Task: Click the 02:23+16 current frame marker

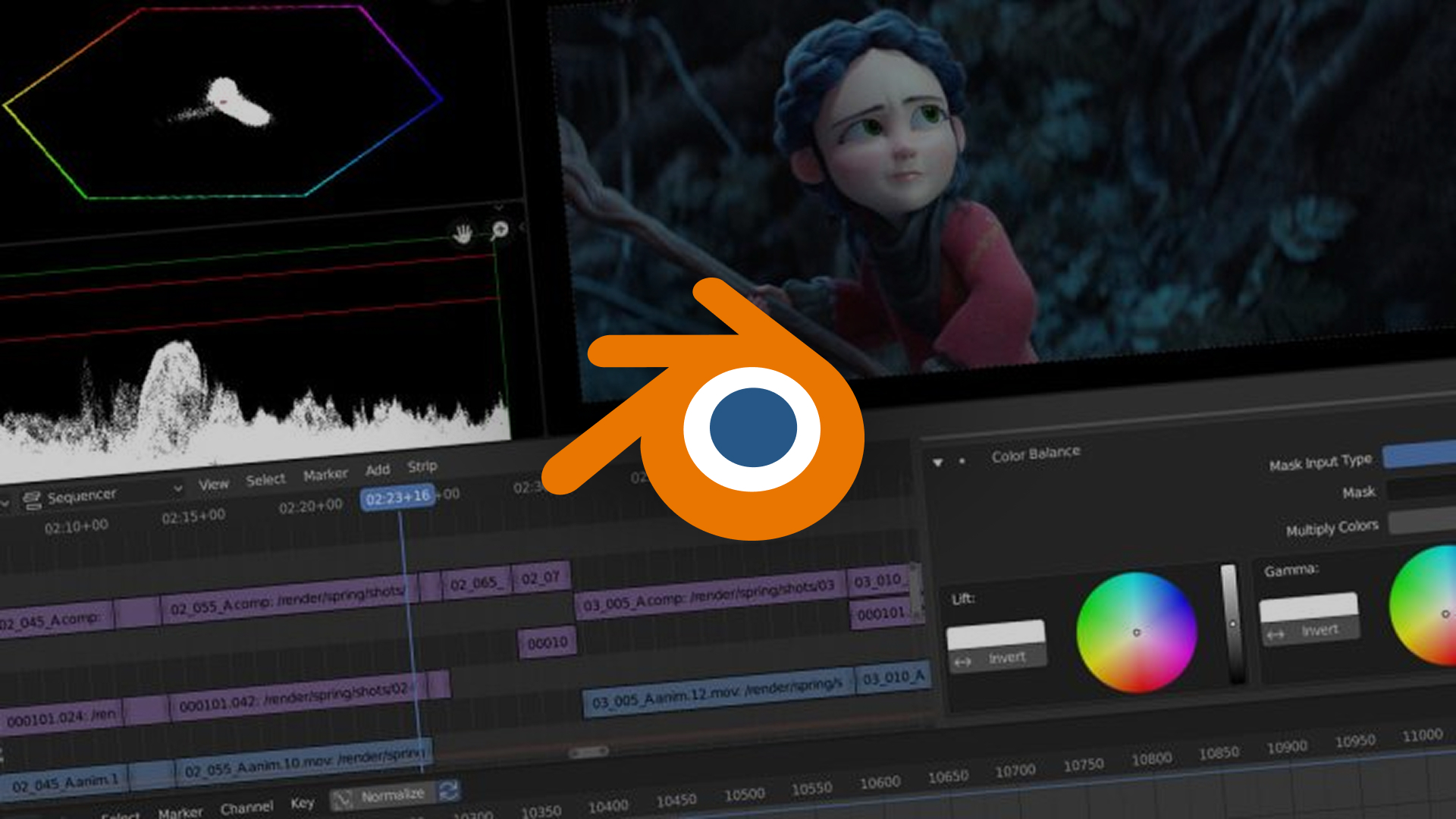Action: click(397, 498)
